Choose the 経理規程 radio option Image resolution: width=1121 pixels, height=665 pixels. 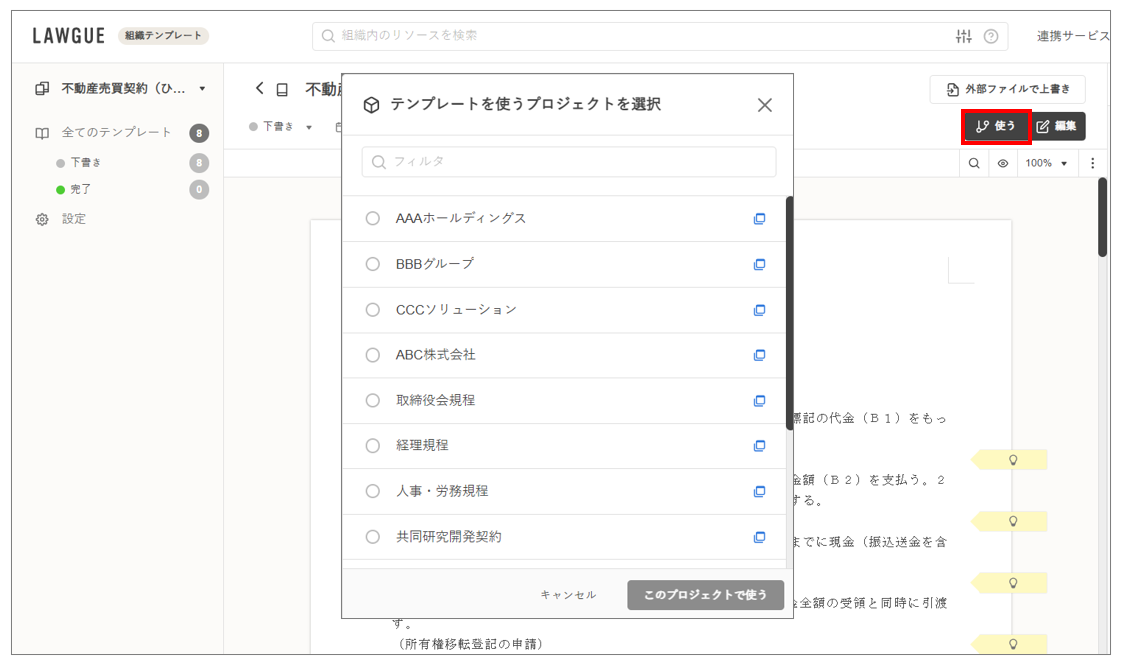tap(373, 446)
